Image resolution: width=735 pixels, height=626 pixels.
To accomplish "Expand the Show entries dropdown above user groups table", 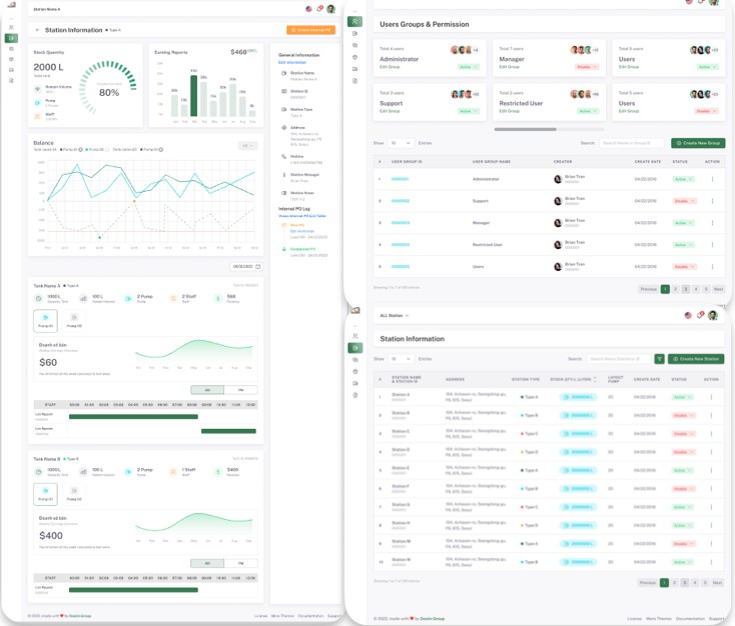I will pos(401,143).
